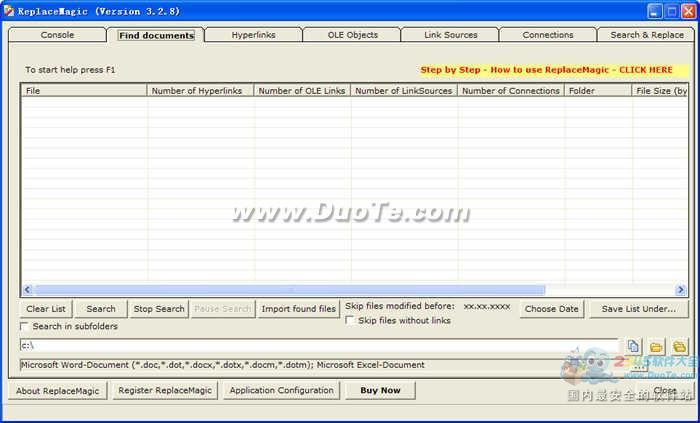
Task: Click the Import found files button
Action: coord(298,309)
